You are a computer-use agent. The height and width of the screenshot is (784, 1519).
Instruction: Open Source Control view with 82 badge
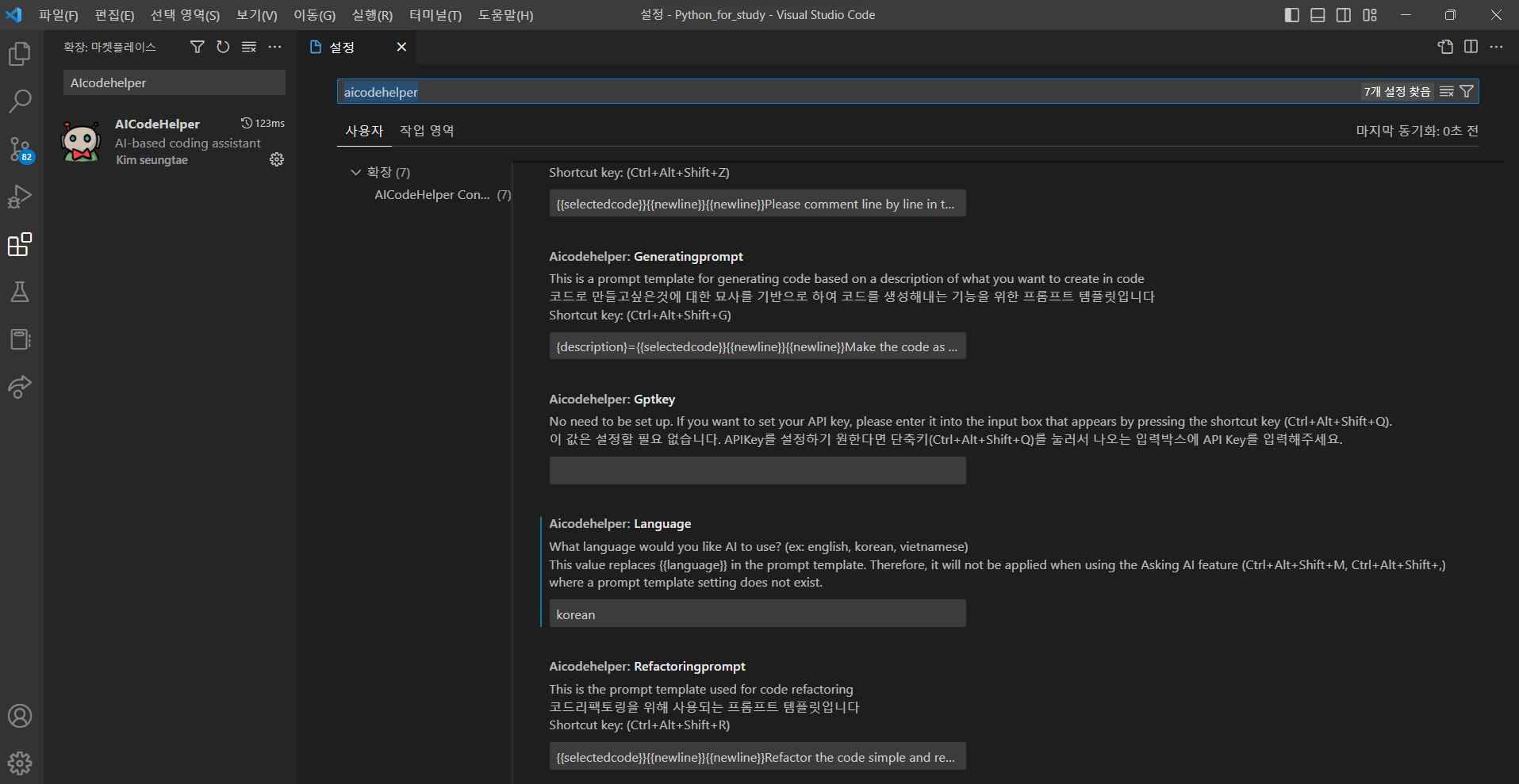pyautogui.click(x=20, y=149)
